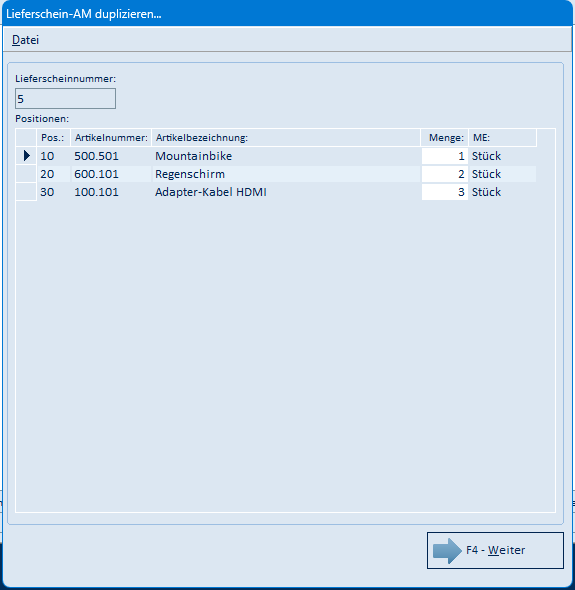
Task: Click the Menge column header
Action: pos(444,138)
